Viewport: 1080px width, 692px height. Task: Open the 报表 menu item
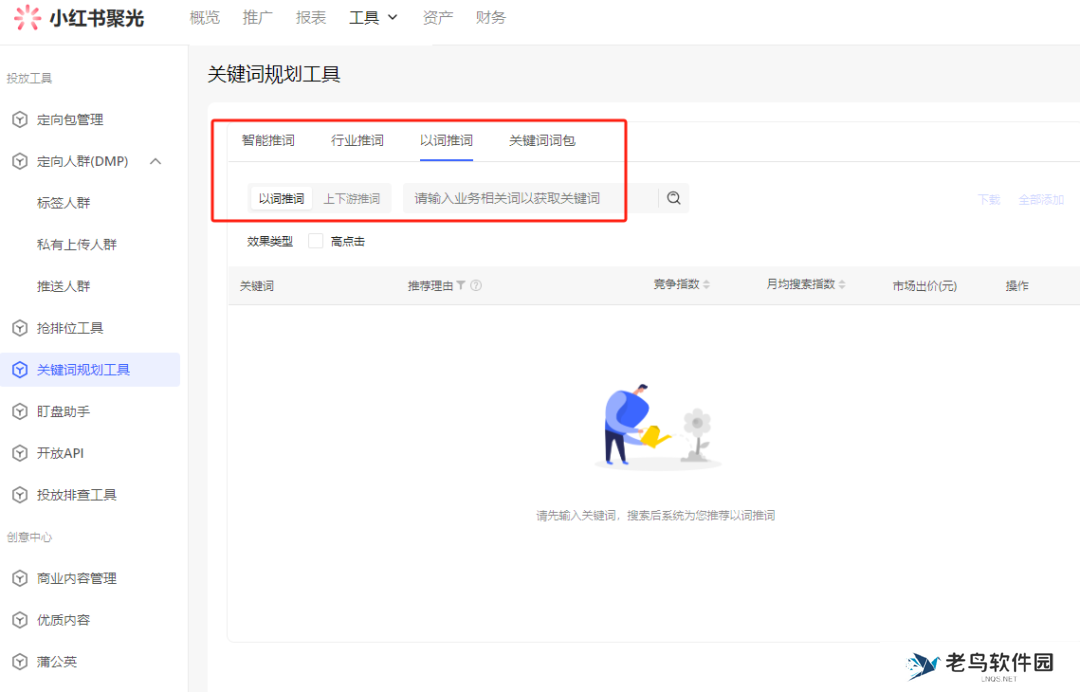[310, 17]
